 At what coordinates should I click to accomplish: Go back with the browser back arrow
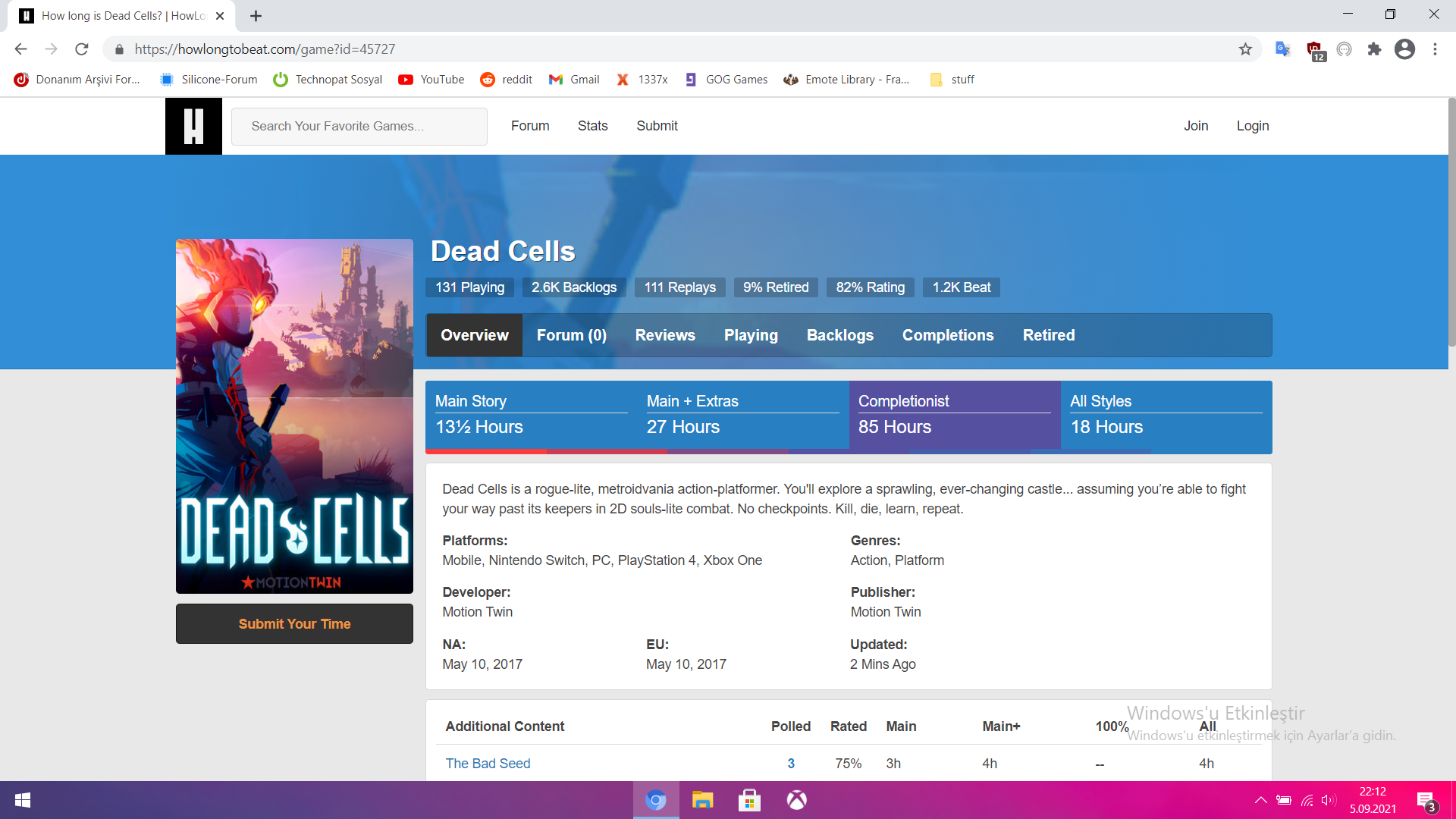point(20,49)
